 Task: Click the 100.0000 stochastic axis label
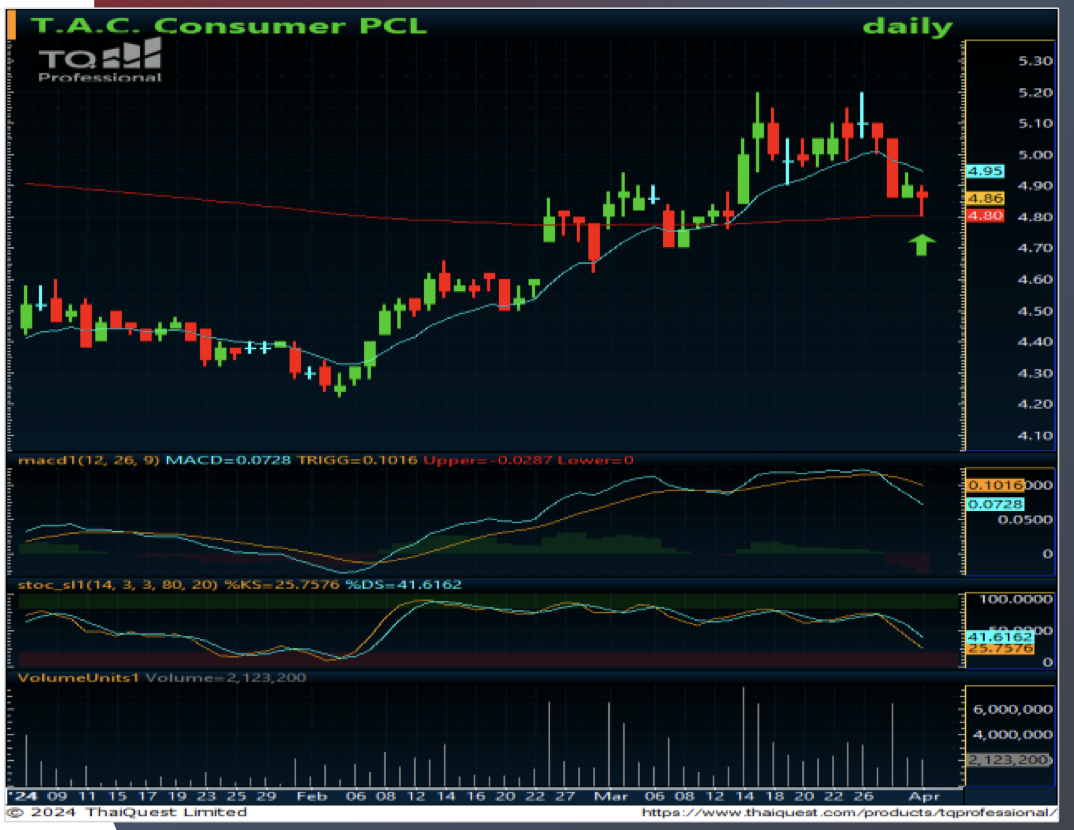point(1016,599)
